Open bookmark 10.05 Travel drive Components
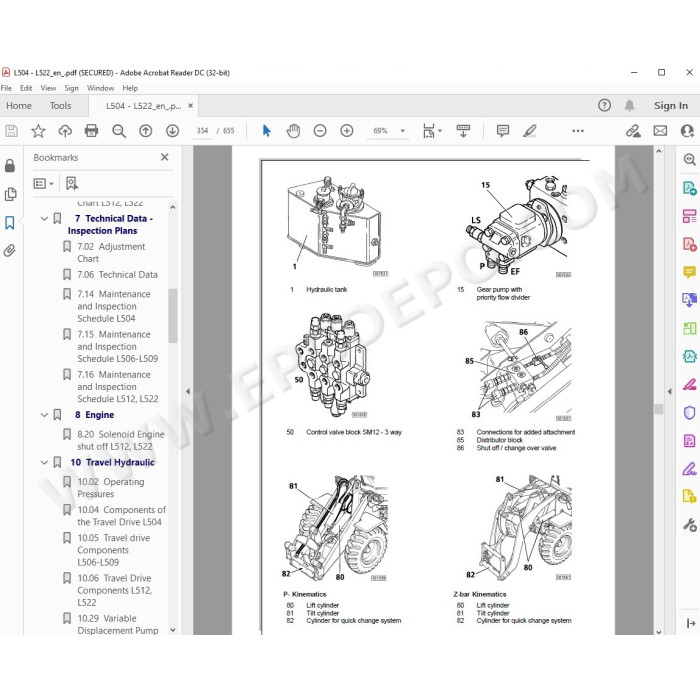Viewport: 700px width, 700px height. click(113, 550)
